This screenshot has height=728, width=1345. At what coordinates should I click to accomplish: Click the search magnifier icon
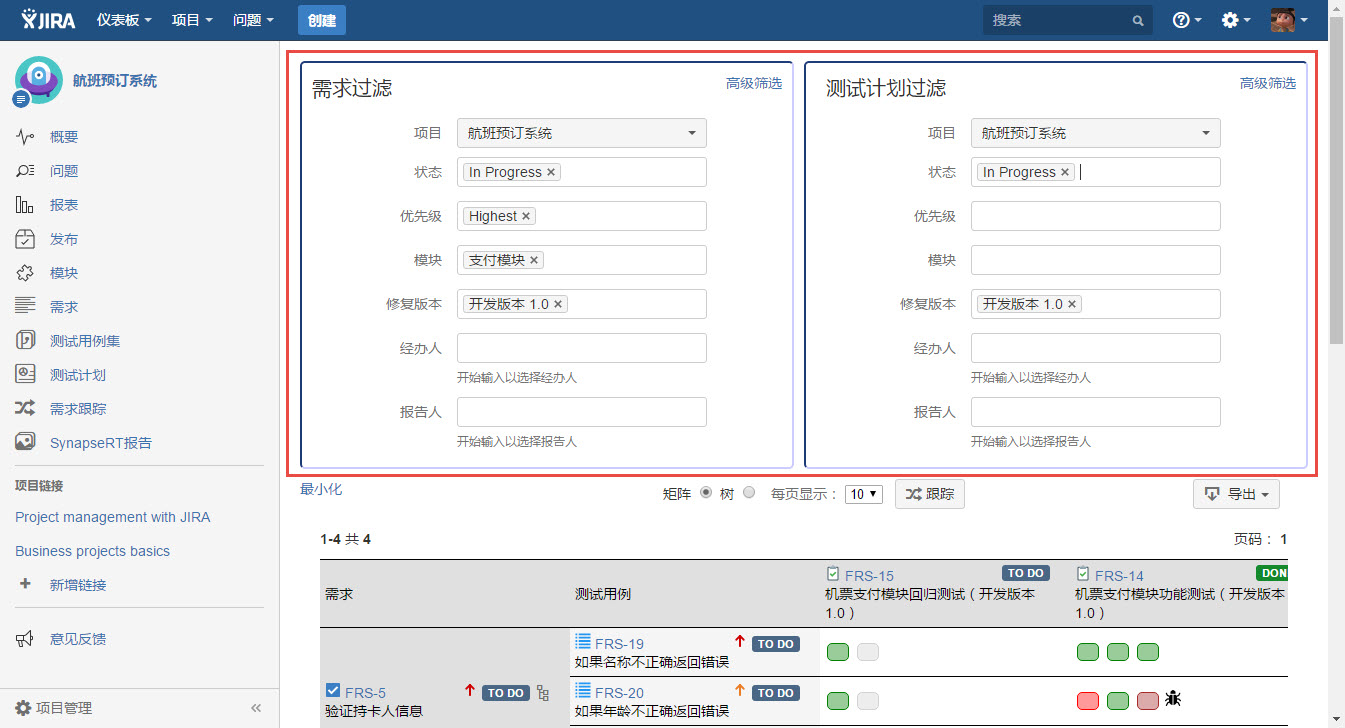(1138, 20)
